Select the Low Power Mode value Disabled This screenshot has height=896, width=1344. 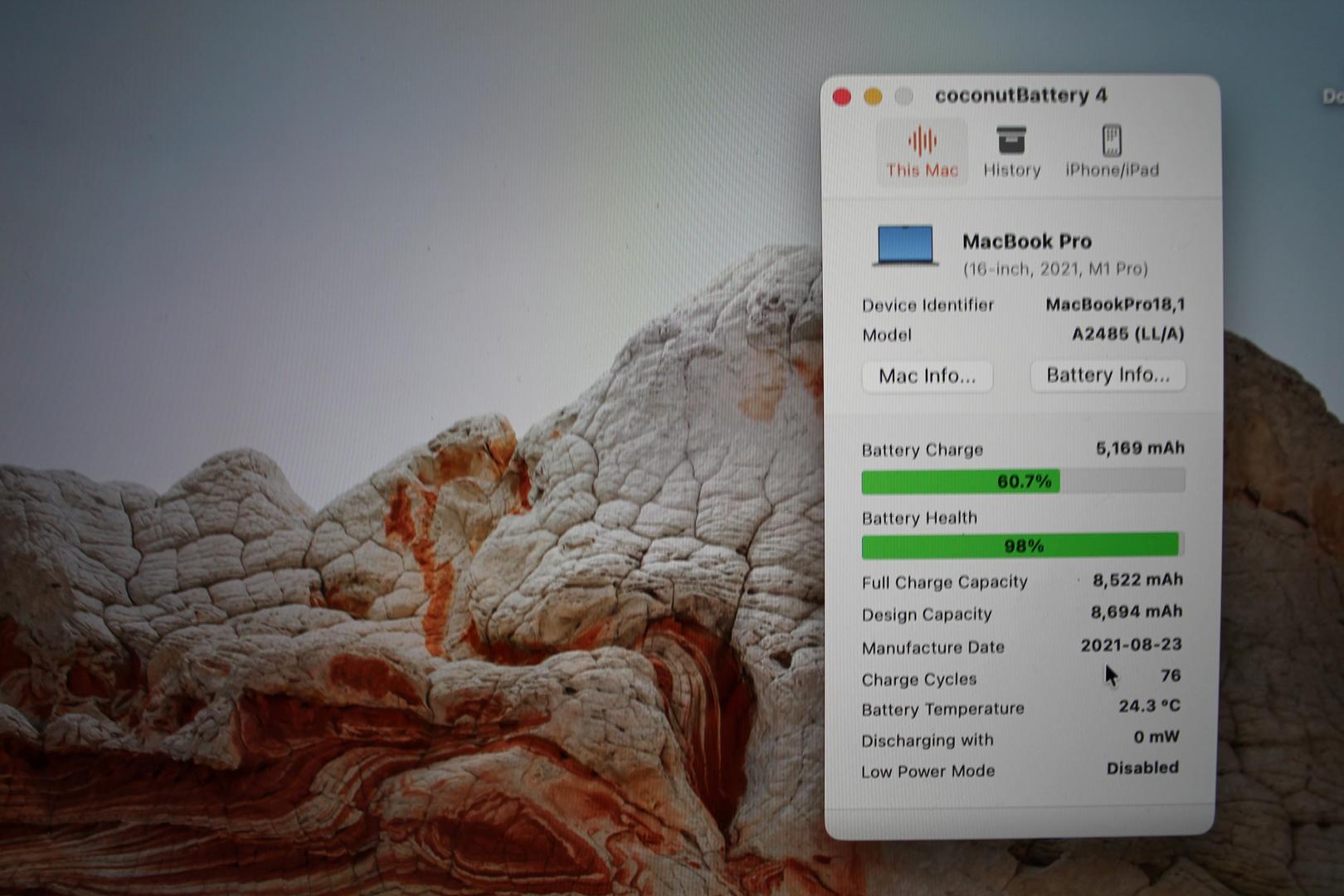click(x=1142, y=767)
